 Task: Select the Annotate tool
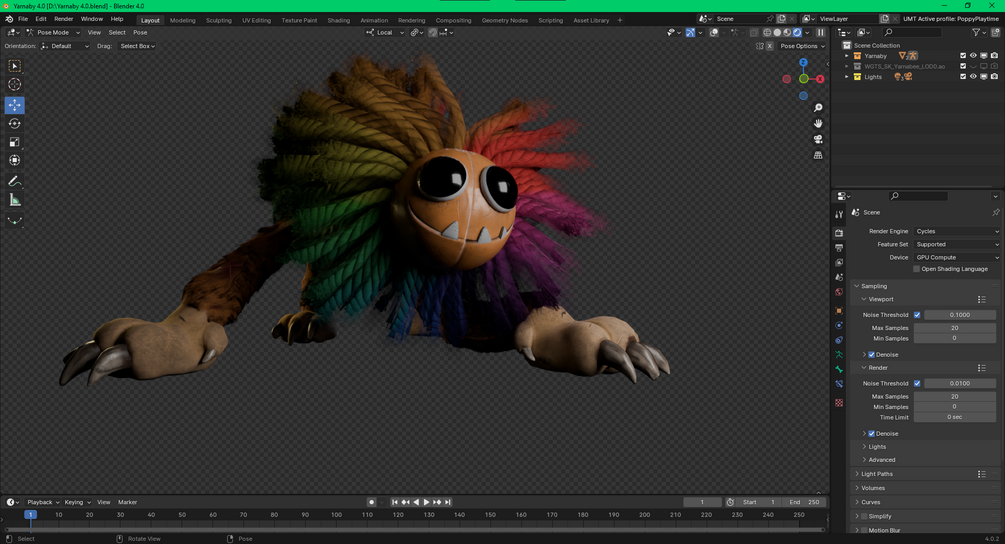pyautogui.click(x=14, y=181)
